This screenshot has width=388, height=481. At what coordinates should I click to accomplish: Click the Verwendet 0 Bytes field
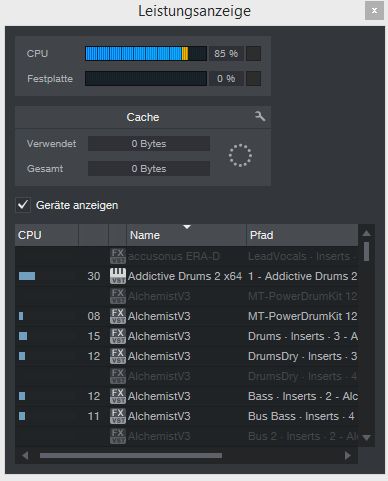[x=149, y=144]
